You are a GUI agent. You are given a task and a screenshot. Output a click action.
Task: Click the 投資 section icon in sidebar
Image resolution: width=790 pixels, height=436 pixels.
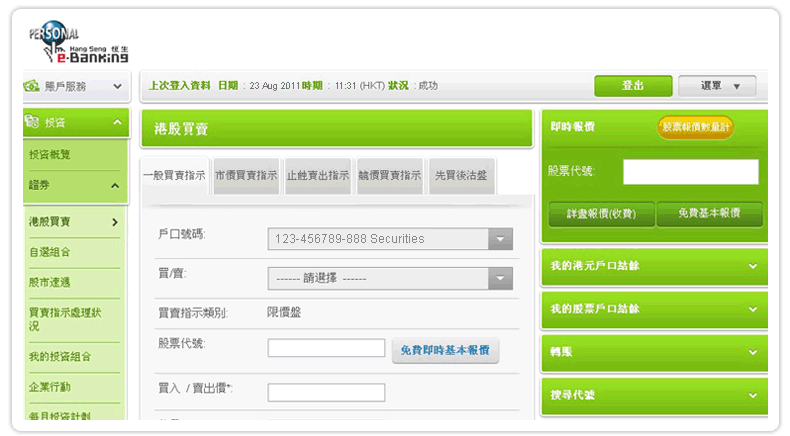pyautogui.click(x=33, y=122)
